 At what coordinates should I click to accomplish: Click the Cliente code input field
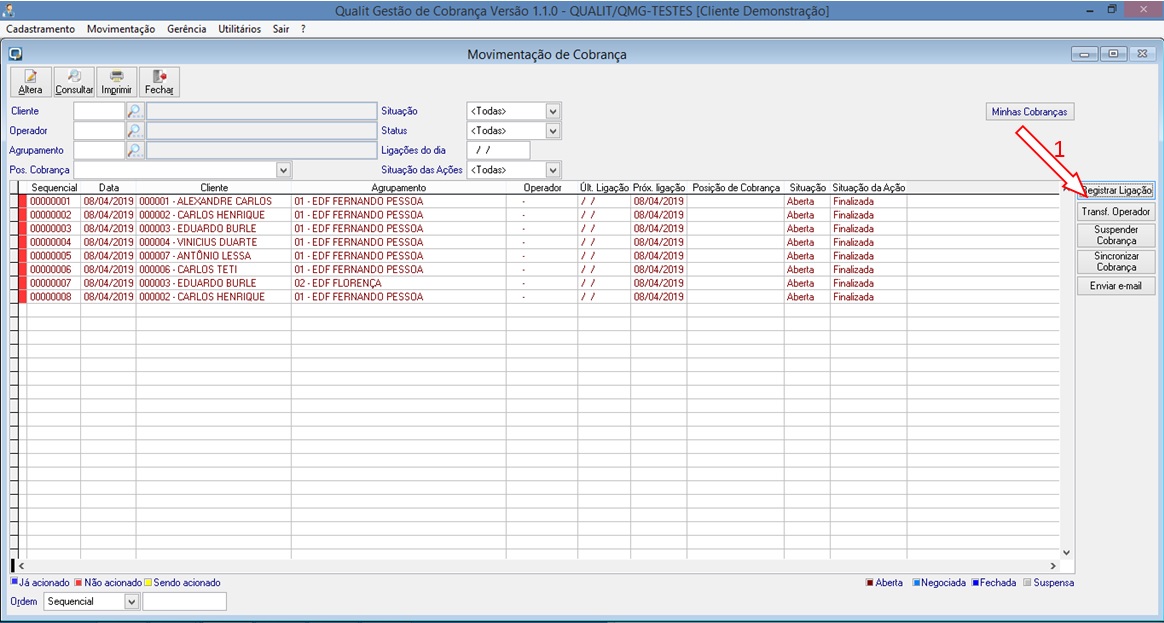coord(99,111)
